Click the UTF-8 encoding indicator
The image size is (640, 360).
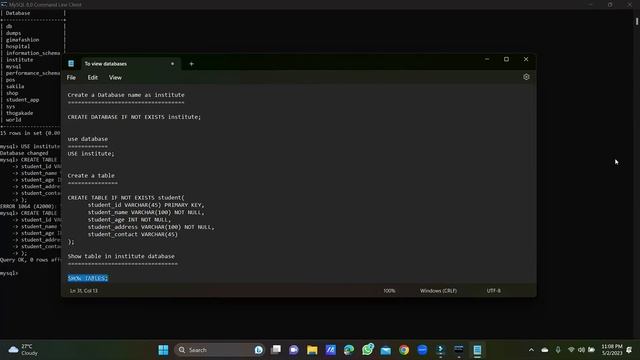click(493, 291)
